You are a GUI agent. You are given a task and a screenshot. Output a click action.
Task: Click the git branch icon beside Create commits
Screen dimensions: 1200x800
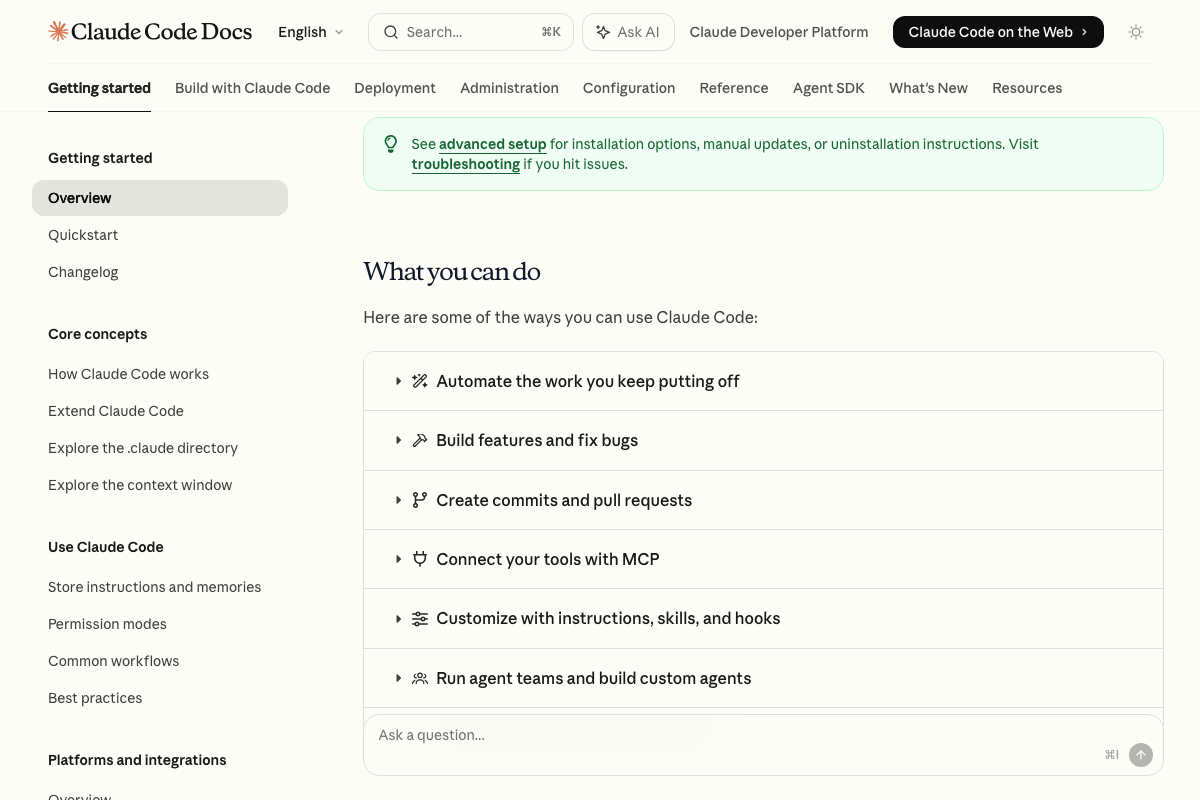point(420,500)
